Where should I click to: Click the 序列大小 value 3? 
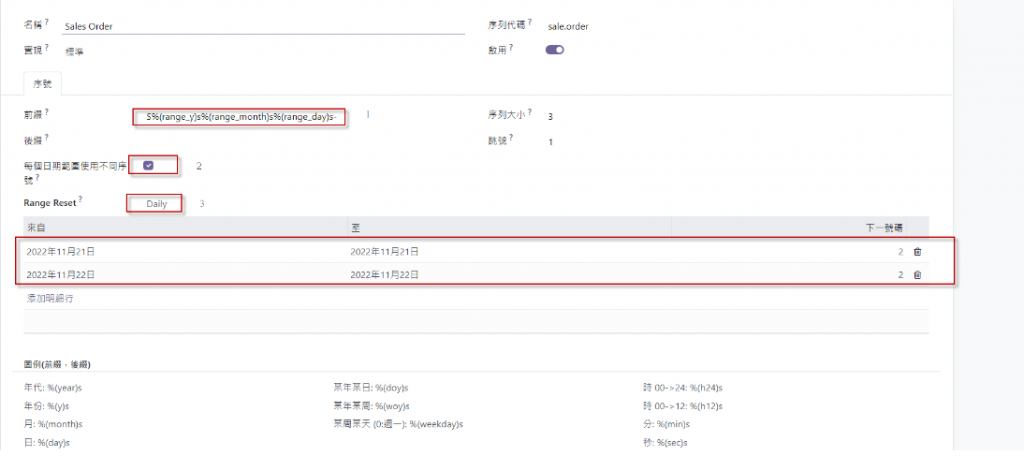[x=550, y=117]
